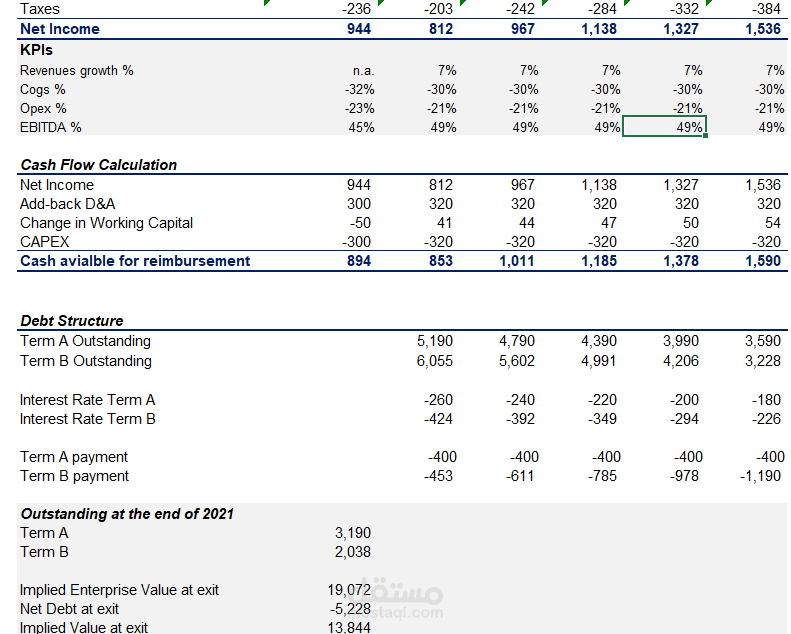This screenshot has height=634, width=791.
Task: Click the Taxes value -236
Action: [356, 9]
